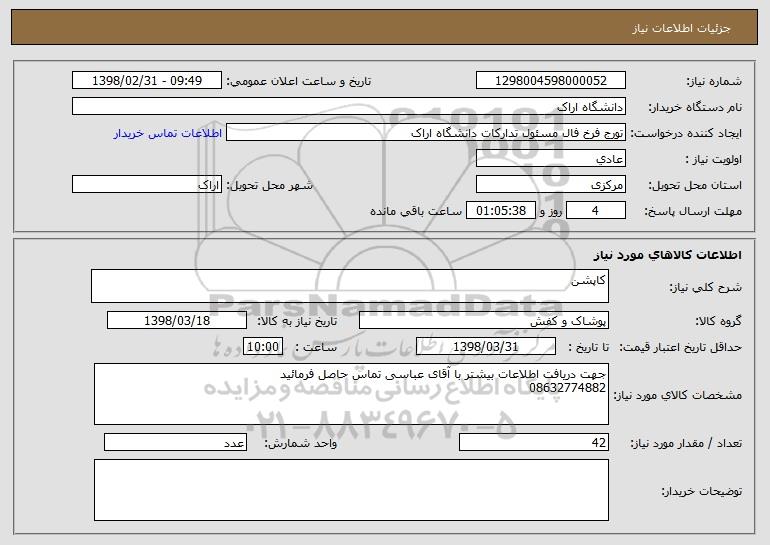The width and height of the screenshot is (770, 545).
Task: Click the request creator field تورج فرخ فال
Action: 426,132
